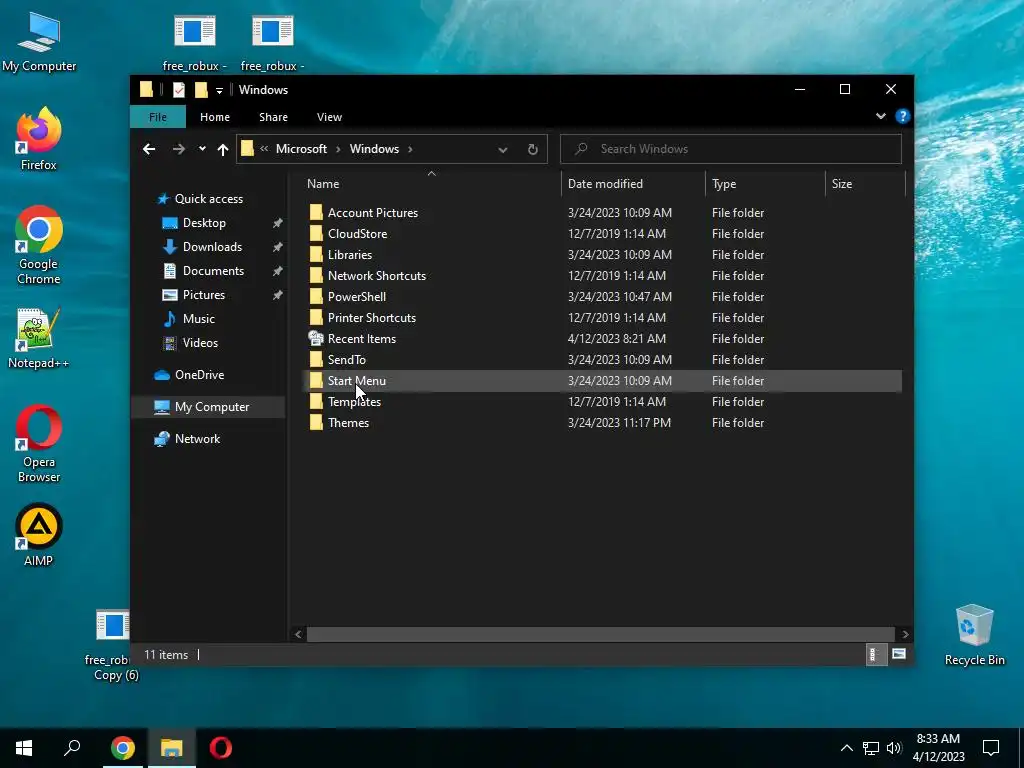The image size is (1024, 768).
Task: Select the SendTo folder
Action: pos(346,360)
